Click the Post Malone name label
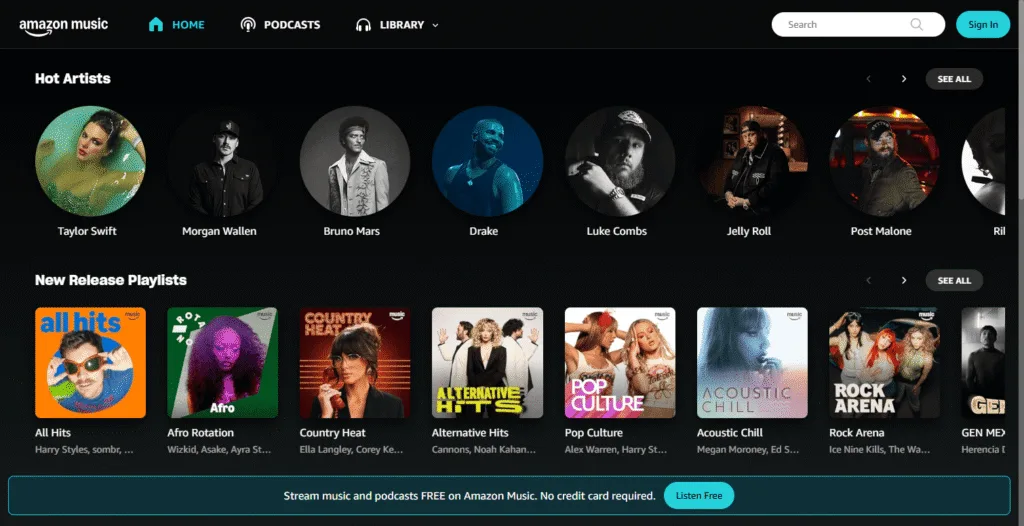Screen dimensions: 1024x526 (x=881, y=231)
